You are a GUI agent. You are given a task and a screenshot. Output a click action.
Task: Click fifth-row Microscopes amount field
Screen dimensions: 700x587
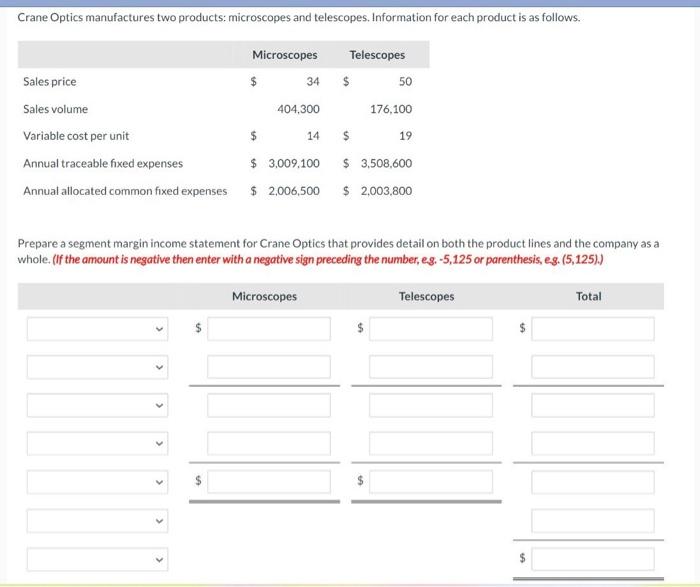(x=269, y=482)
